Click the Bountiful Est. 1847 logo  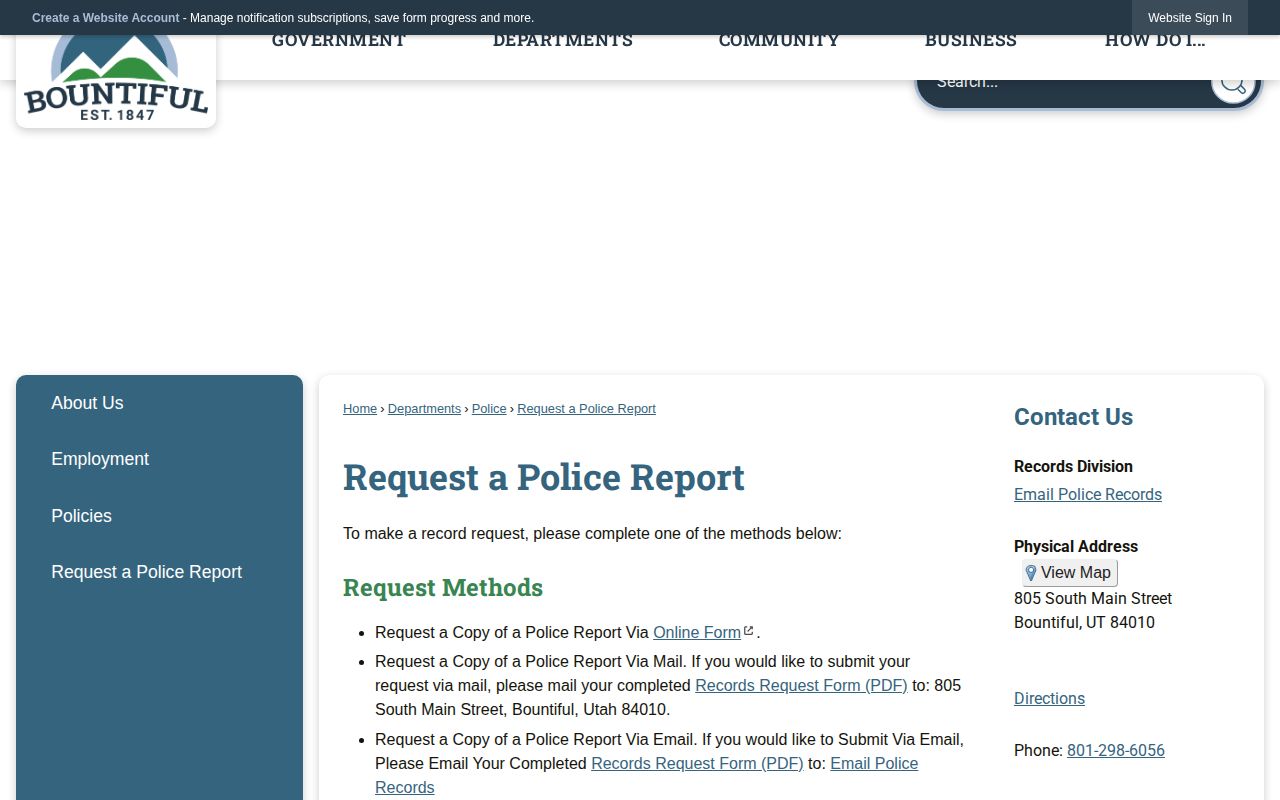click(x=116, y=80)
